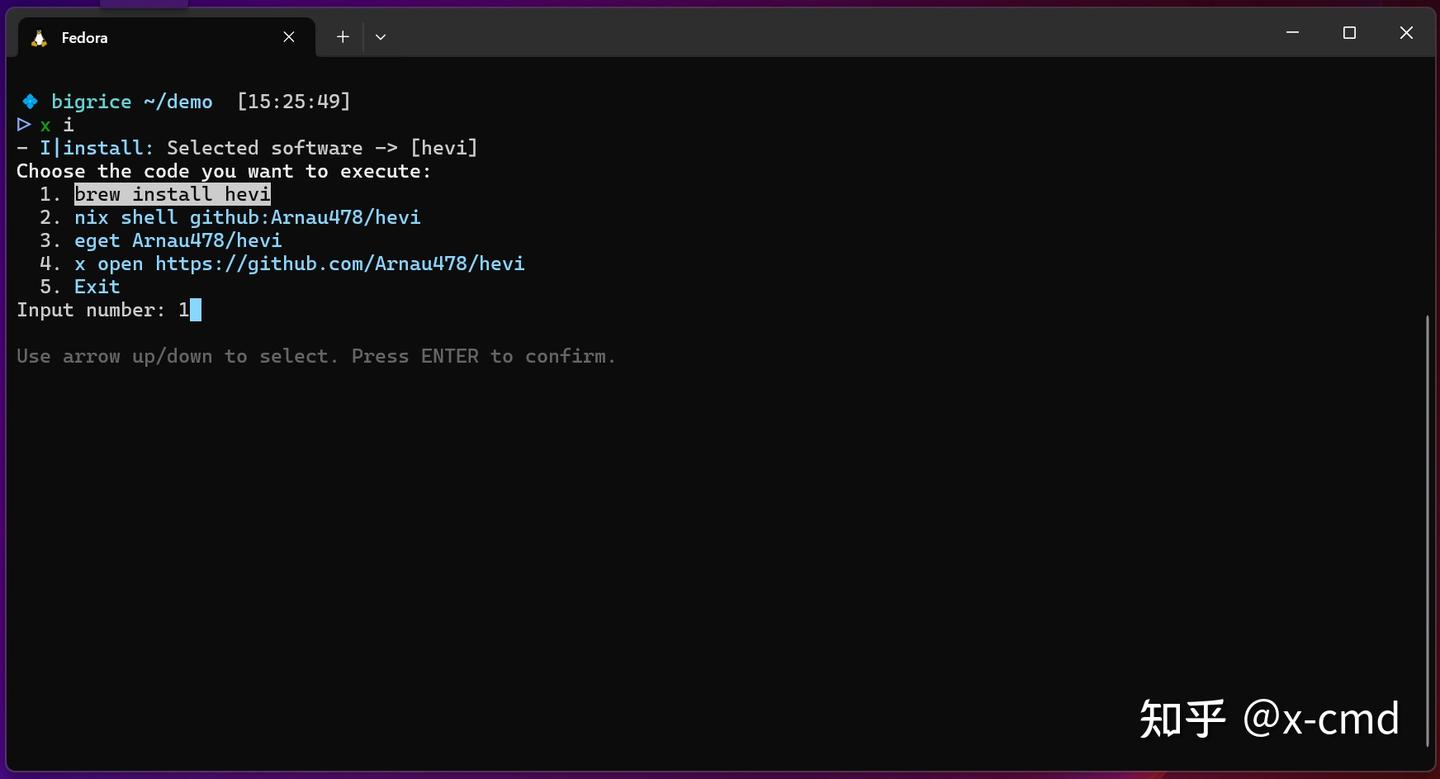This screenshot has height=779, width=1440.
Task: Click the x-cmd watermark text
Action: click(1268, 719)
